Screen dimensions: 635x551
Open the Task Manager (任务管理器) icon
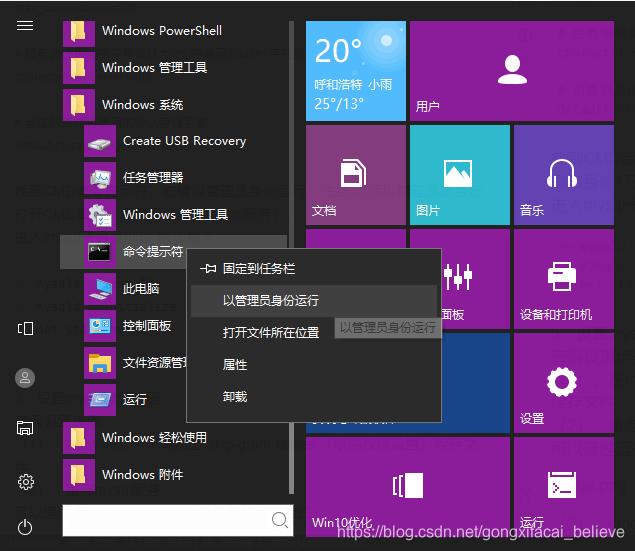100,178
